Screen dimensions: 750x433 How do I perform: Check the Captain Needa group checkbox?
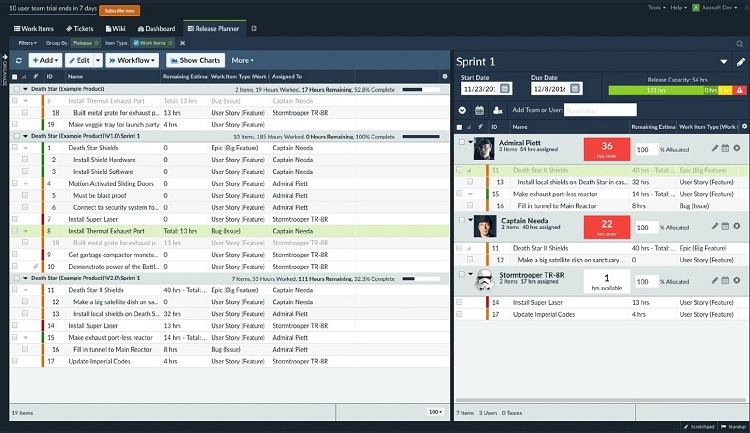462,220
